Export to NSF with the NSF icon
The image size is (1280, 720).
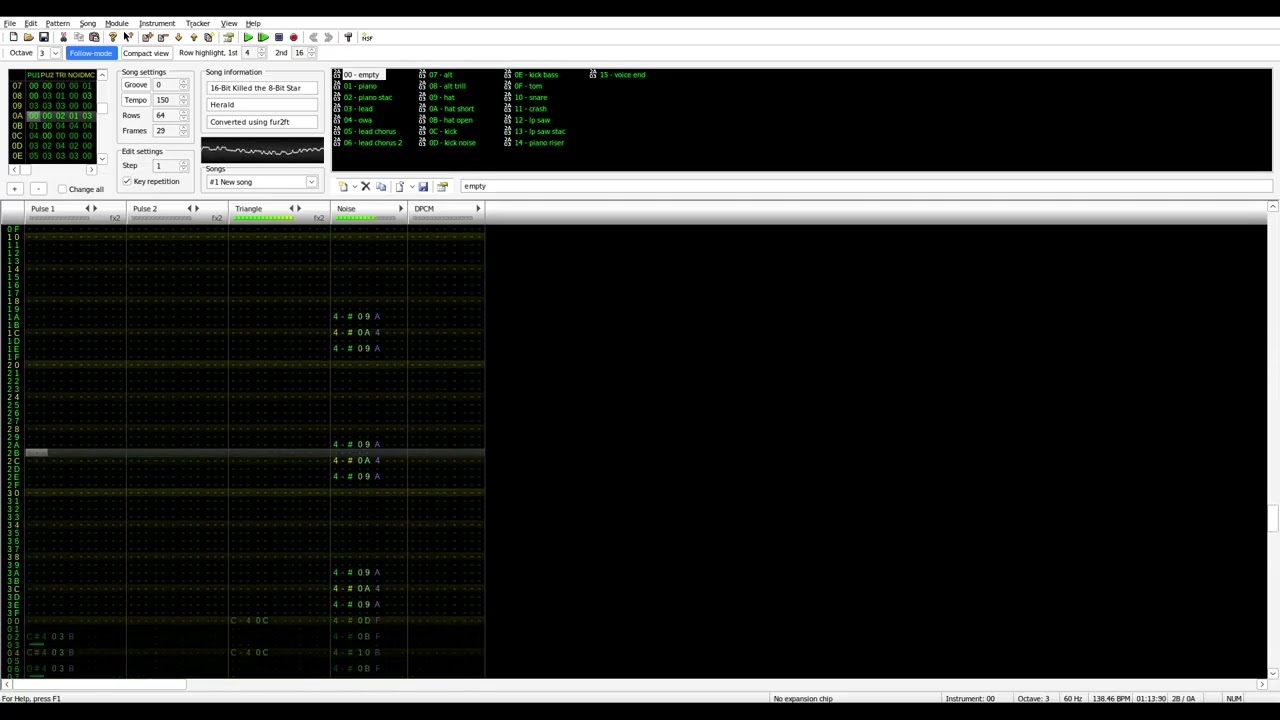[367, 37]
